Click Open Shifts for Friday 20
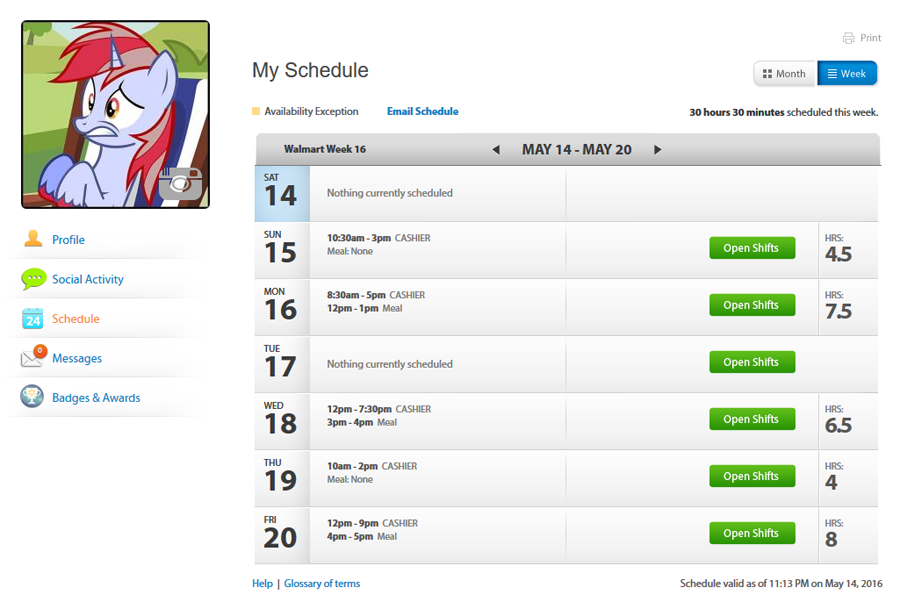Viewport: 900px width, 602px height. click(x=751, y=533)
